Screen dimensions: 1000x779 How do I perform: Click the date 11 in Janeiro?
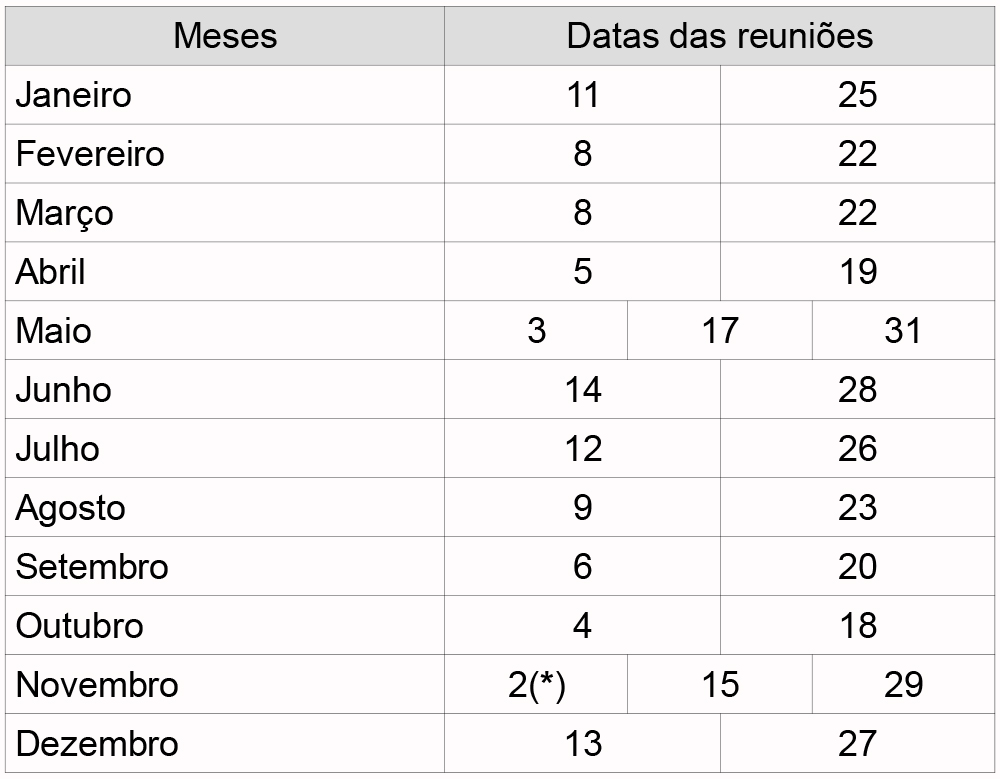tap(582, 95)
